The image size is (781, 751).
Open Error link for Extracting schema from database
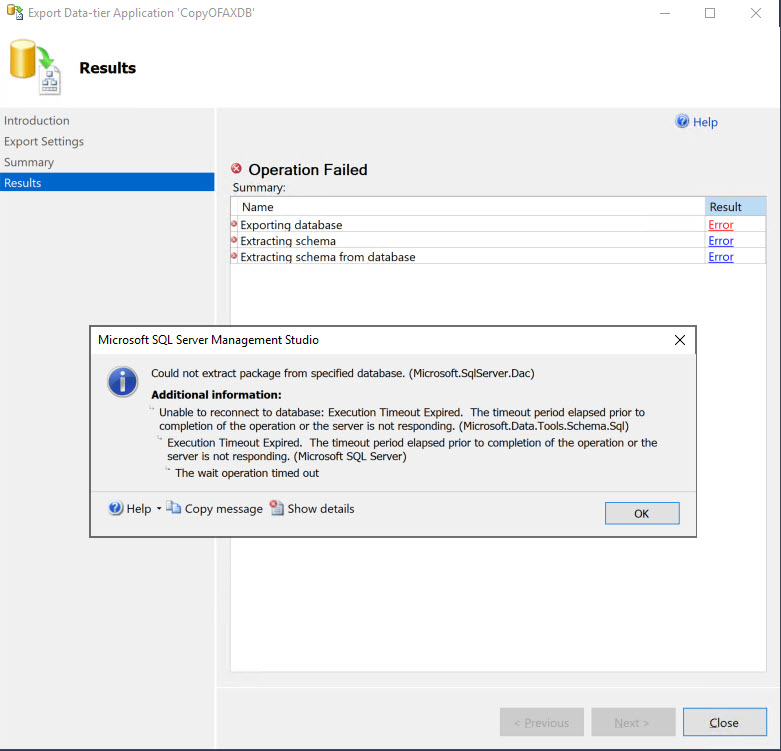pyautogui.click(x=720, y=257)
